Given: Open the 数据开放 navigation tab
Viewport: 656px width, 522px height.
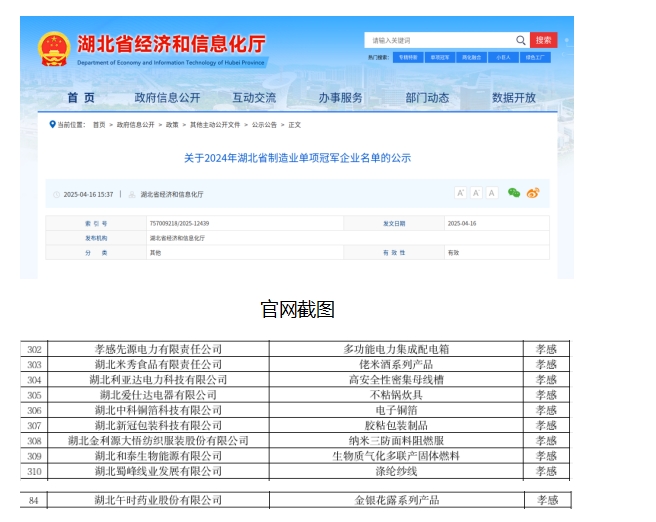Looking at the screenshot, I should pos(514,98).
